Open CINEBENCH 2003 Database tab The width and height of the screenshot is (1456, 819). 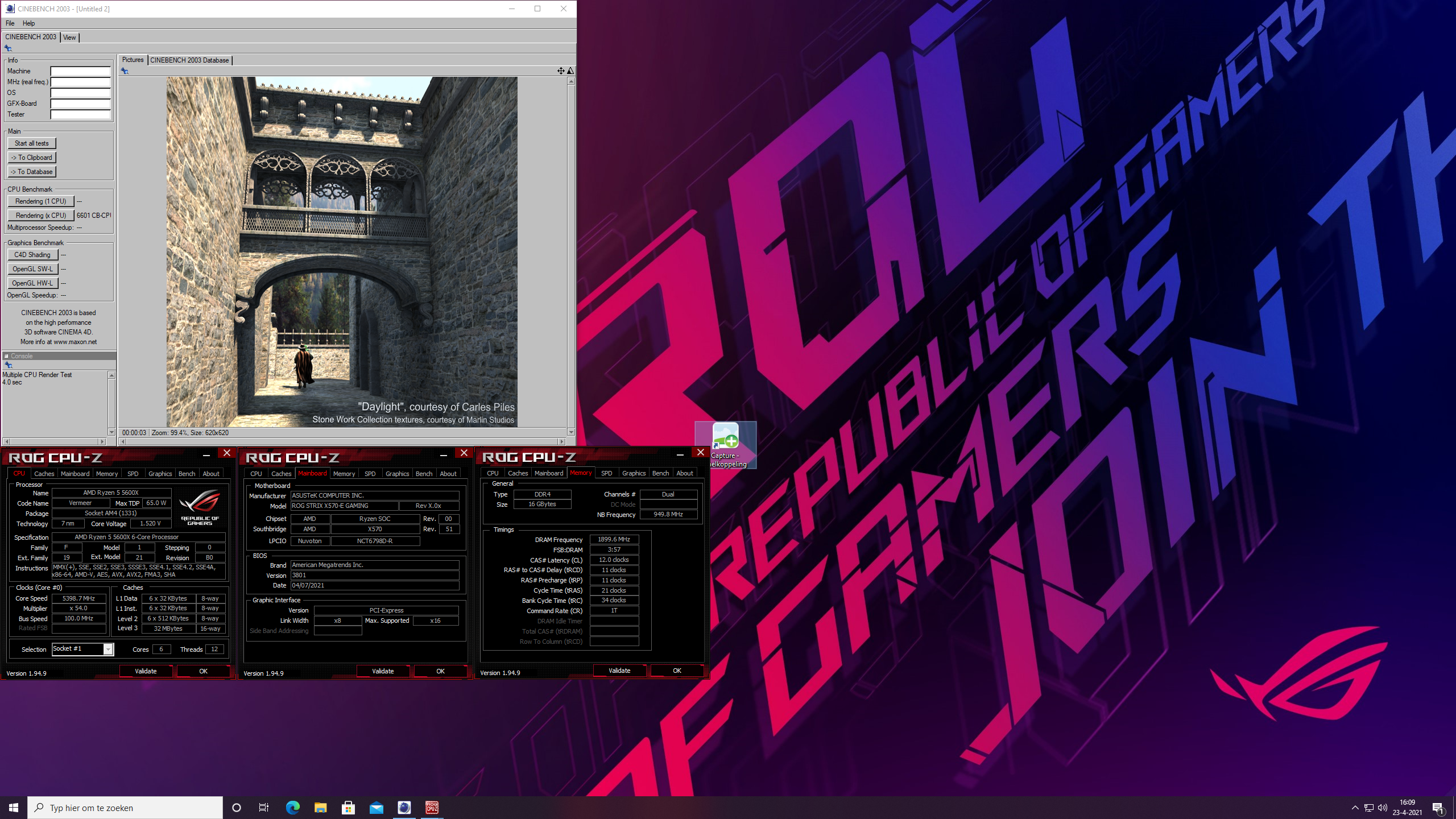tap(189, 60)
